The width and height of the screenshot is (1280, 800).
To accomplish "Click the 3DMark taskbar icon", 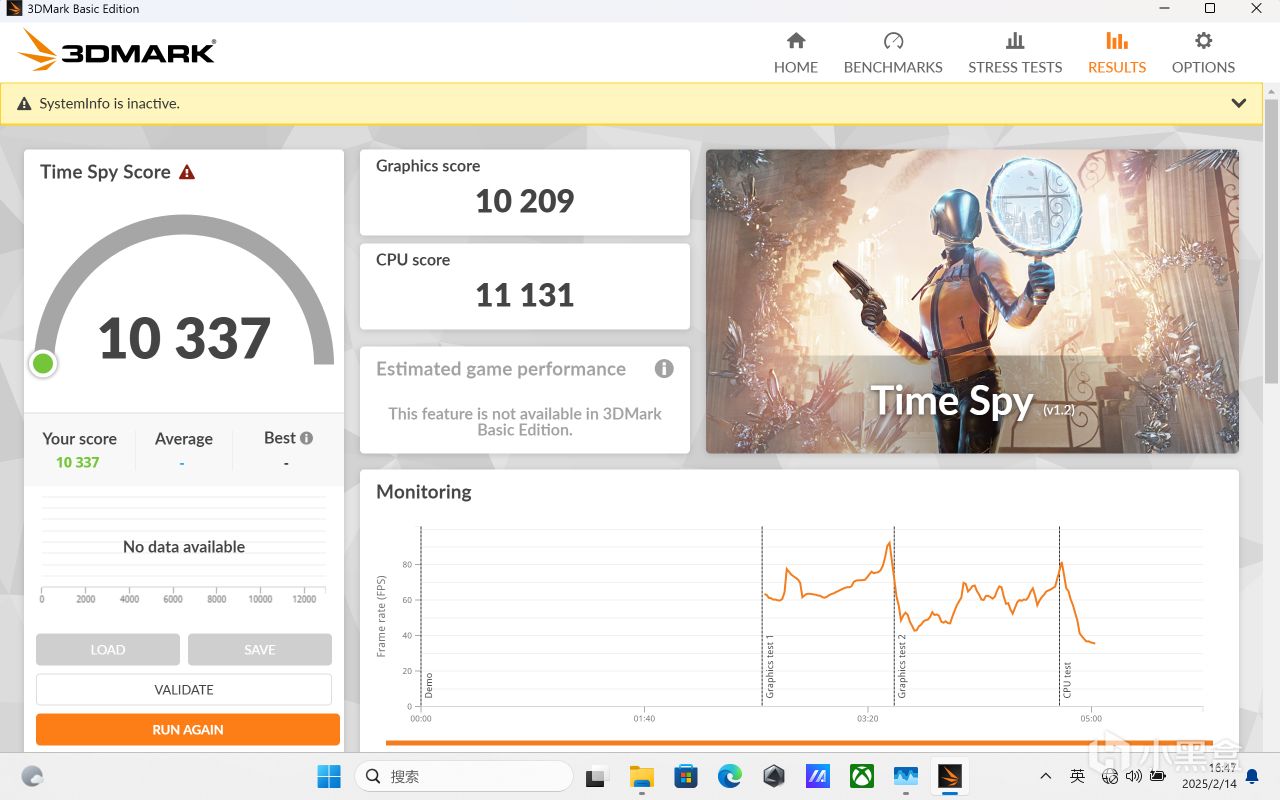I will pos(950,776).
